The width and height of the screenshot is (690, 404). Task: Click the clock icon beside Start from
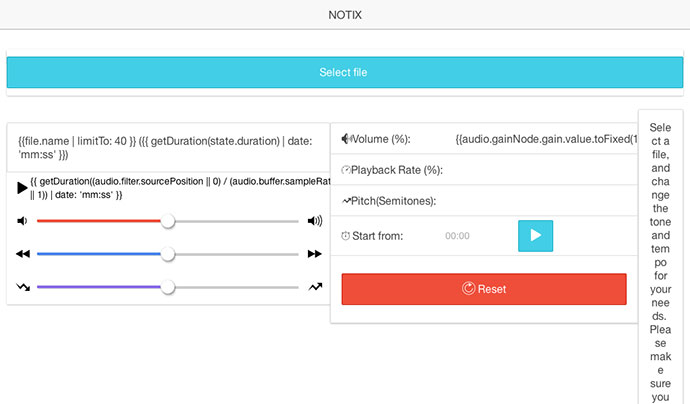pos(346,236)
